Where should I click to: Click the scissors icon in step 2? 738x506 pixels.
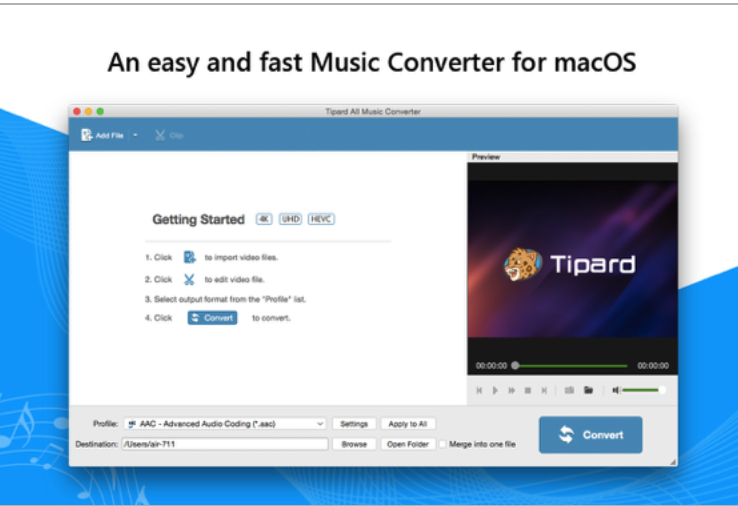189,280
